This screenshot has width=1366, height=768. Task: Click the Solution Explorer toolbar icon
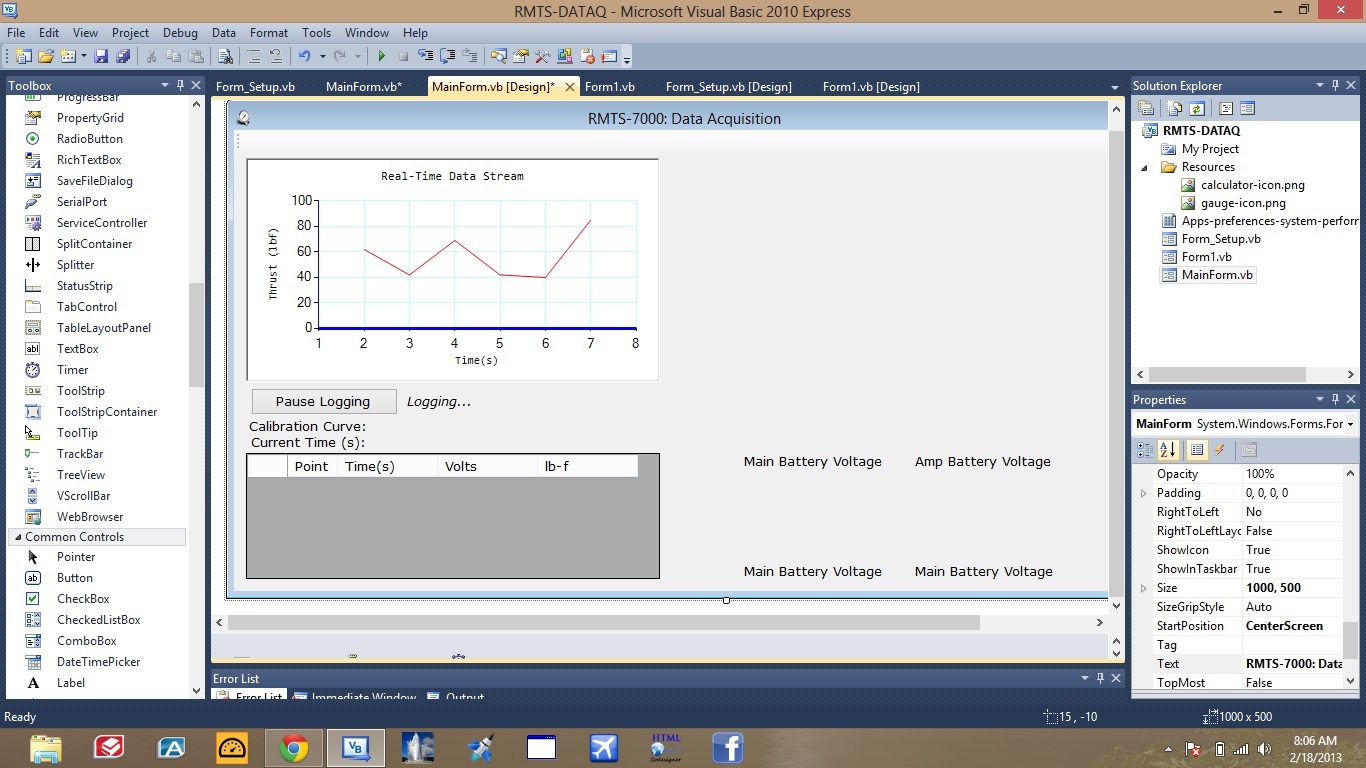[x=497, y=57]
